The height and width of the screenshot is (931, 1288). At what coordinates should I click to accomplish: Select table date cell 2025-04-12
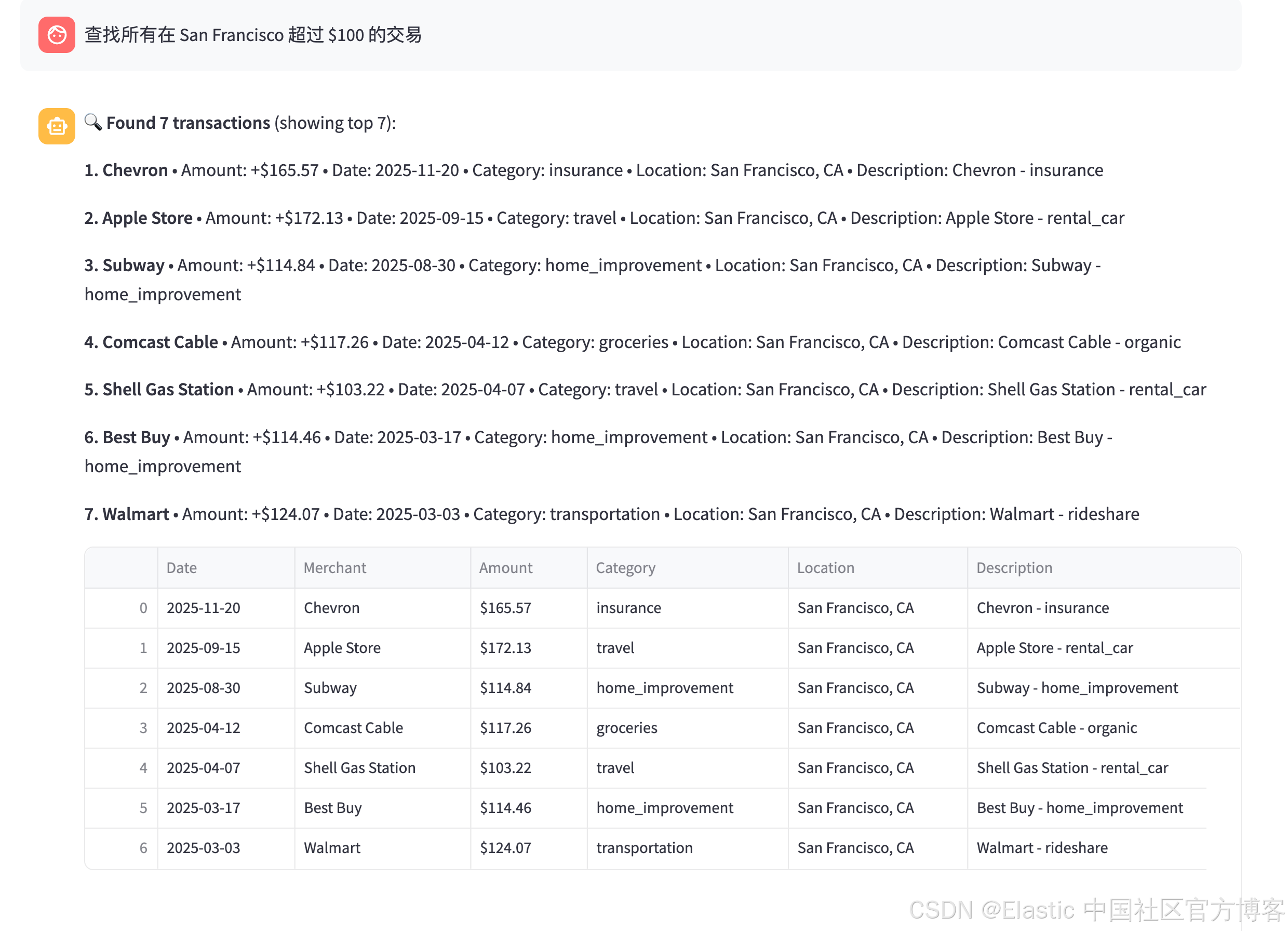coord(226,728)
